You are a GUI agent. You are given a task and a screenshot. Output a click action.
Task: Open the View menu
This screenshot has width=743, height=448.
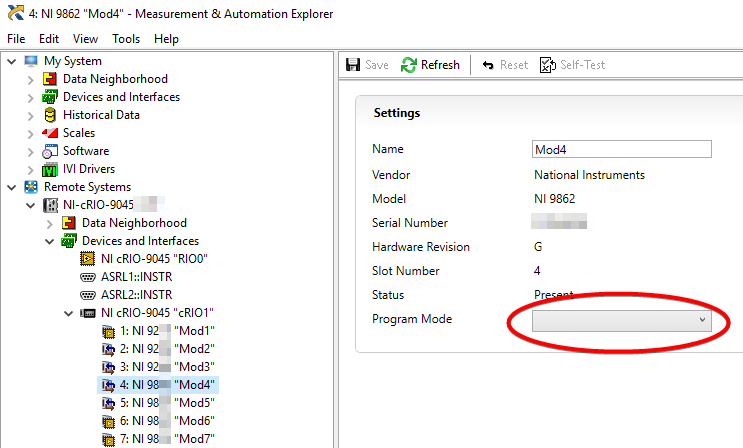point(85,39)
